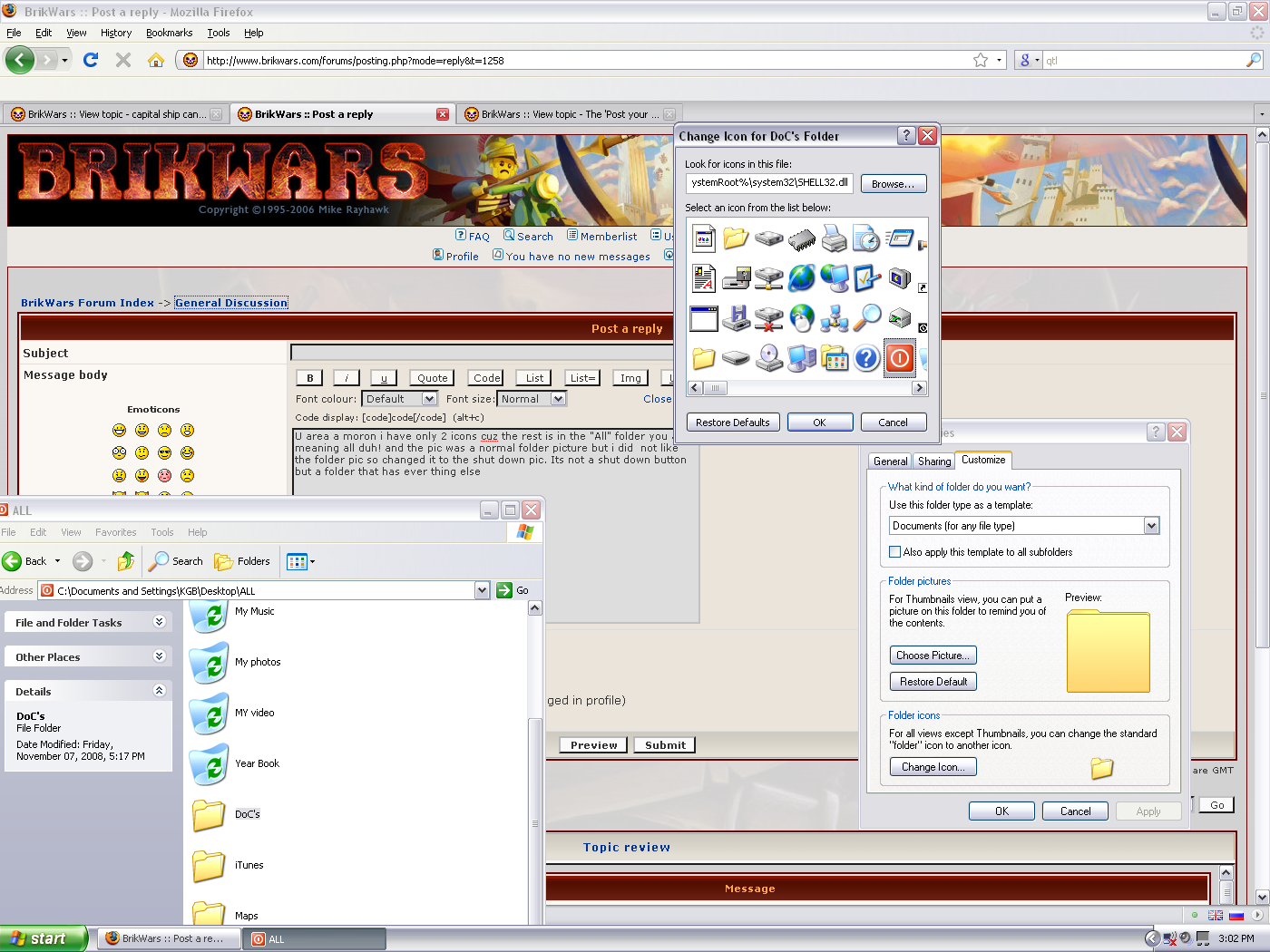The image size is (1270, 952).
Task: Select the magnifying glass search icon
Action: click(x=867, y=316)
